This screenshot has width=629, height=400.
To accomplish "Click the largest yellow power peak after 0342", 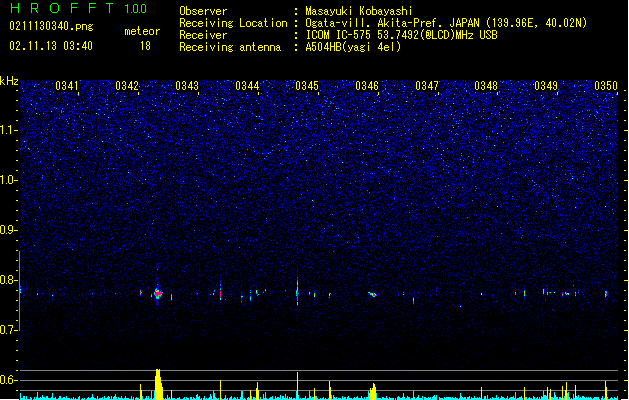I will tap(158, 384).
